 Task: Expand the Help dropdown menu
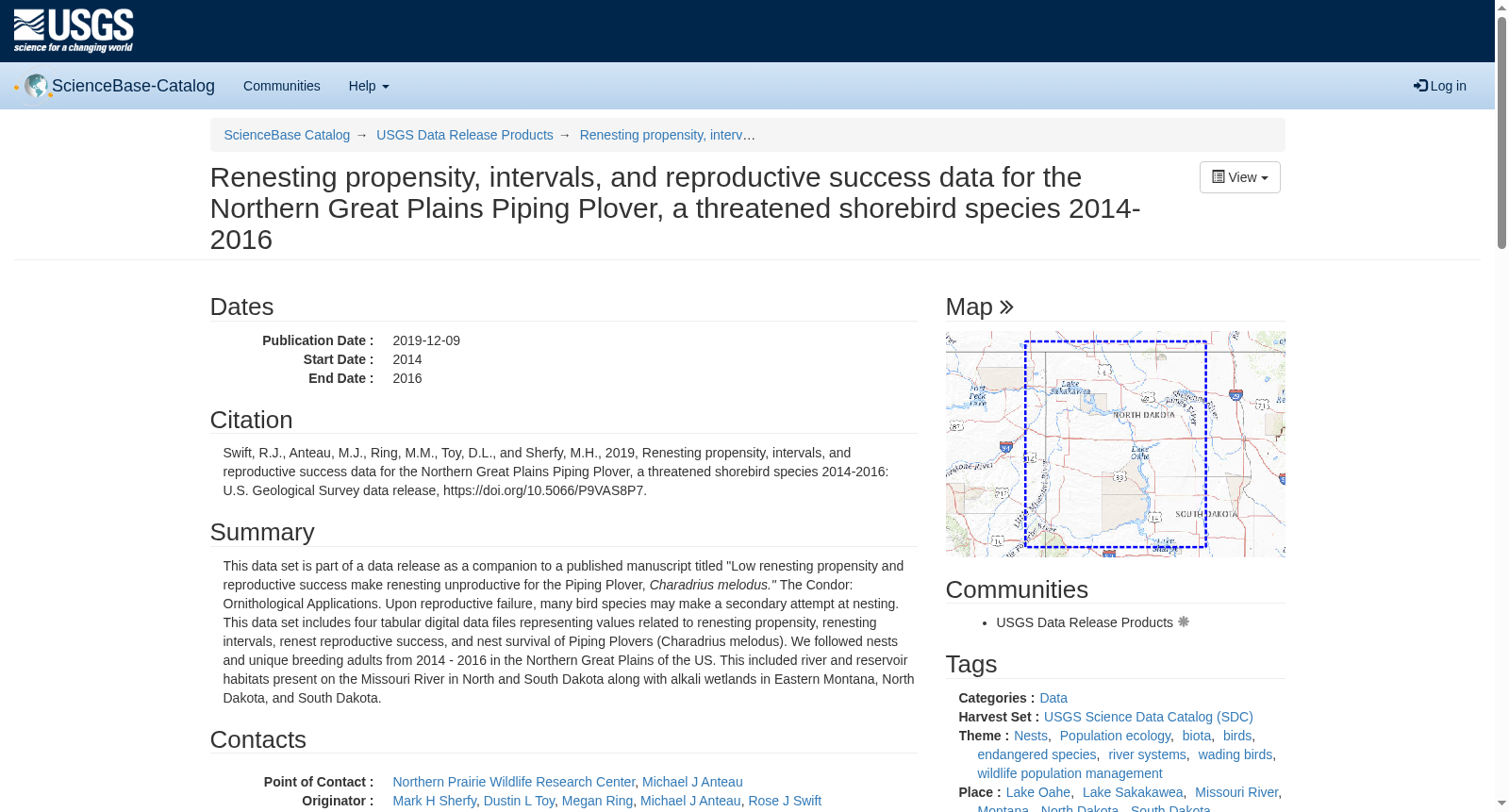(369, 86)
